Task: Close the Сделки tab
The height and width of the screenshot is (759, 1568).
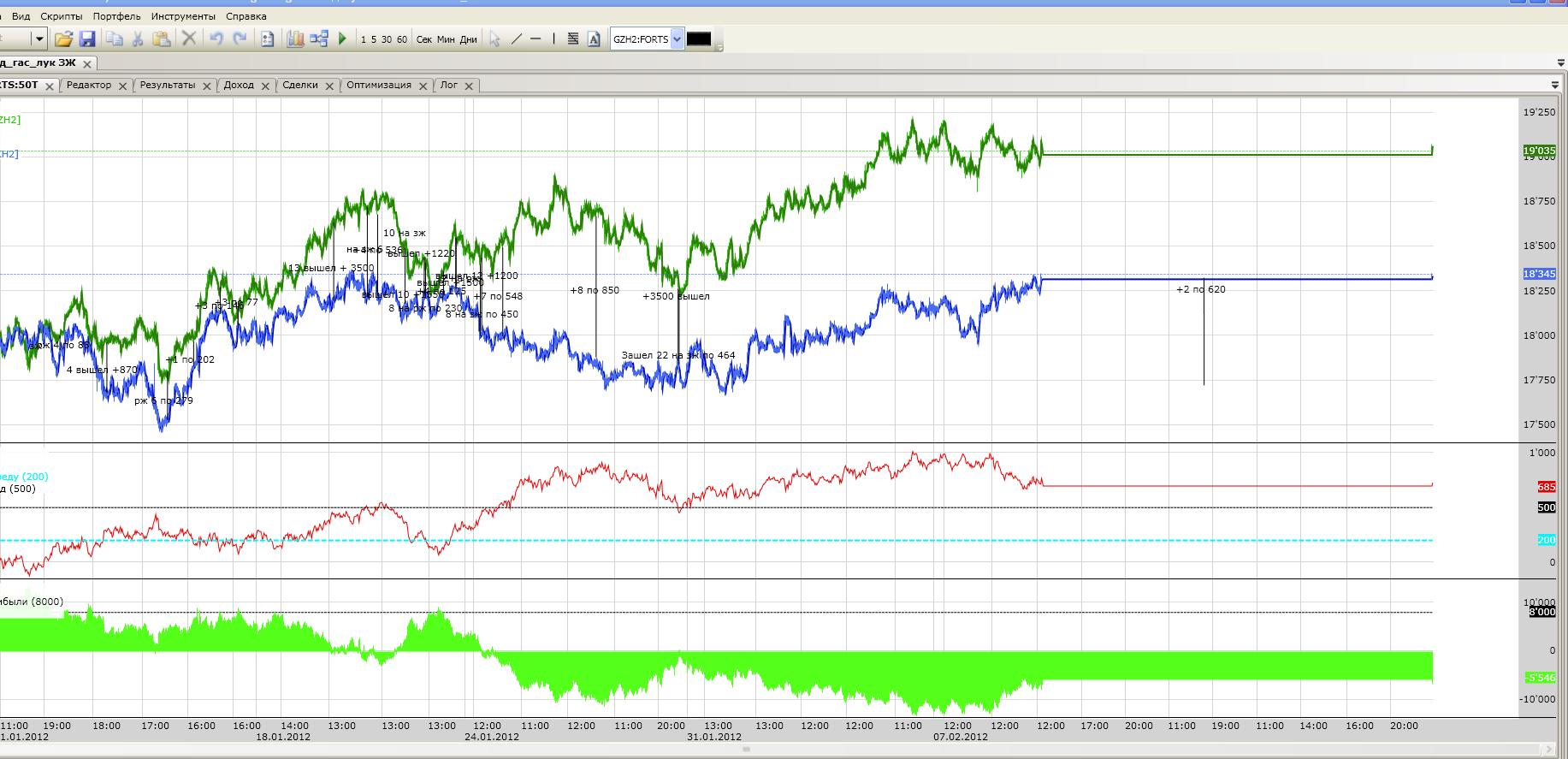Action: 329,86
